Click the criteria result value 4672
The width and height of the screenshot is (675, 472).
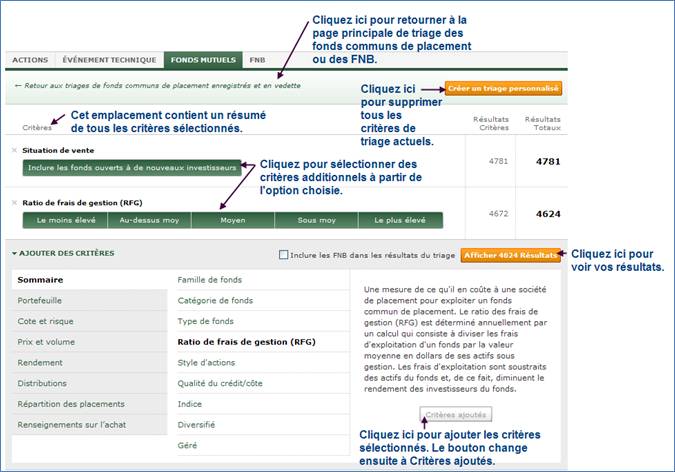click(x=498, y=214)
